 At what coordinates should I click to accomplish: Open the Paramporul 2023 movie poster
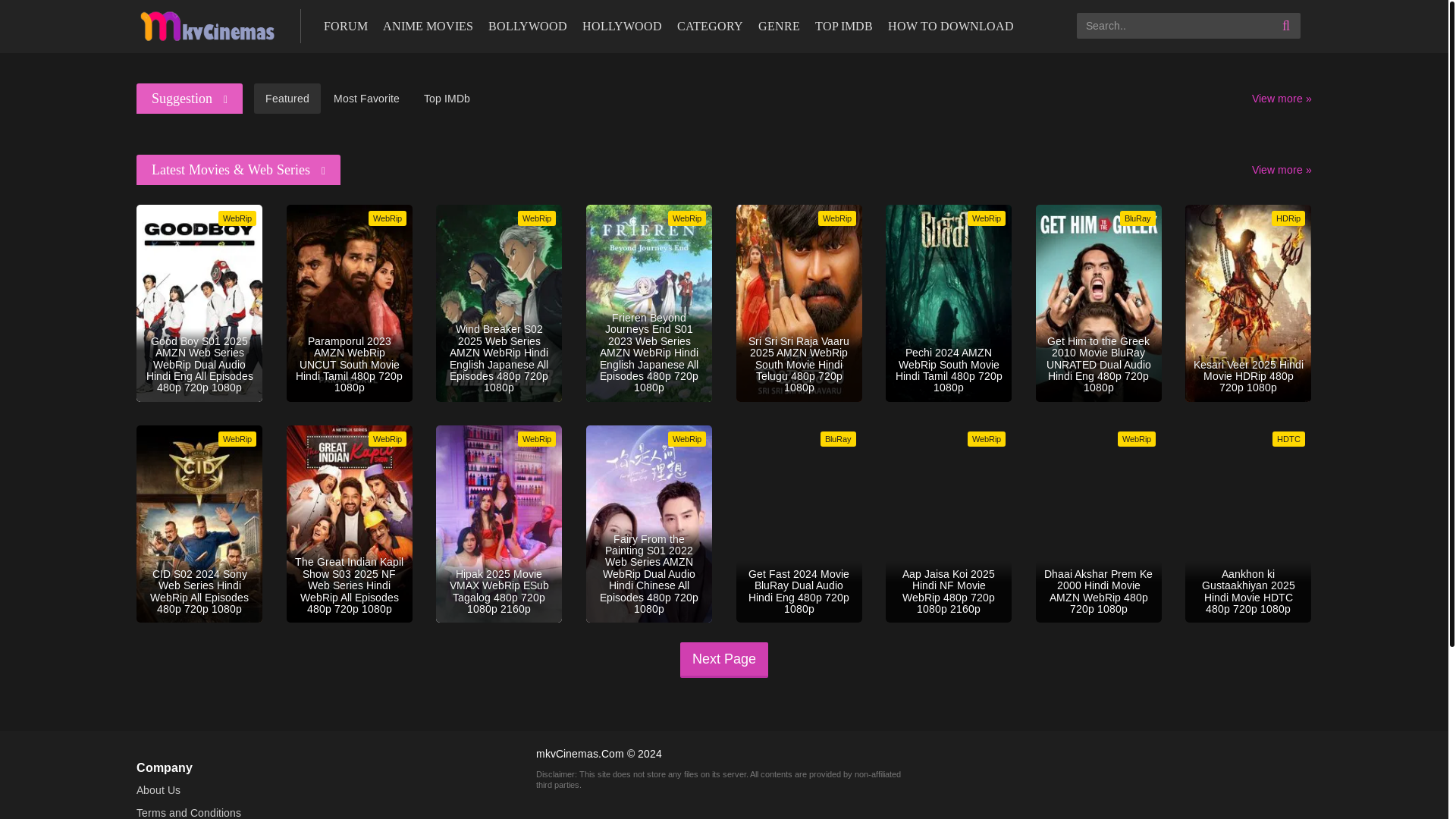click(350, 303)
